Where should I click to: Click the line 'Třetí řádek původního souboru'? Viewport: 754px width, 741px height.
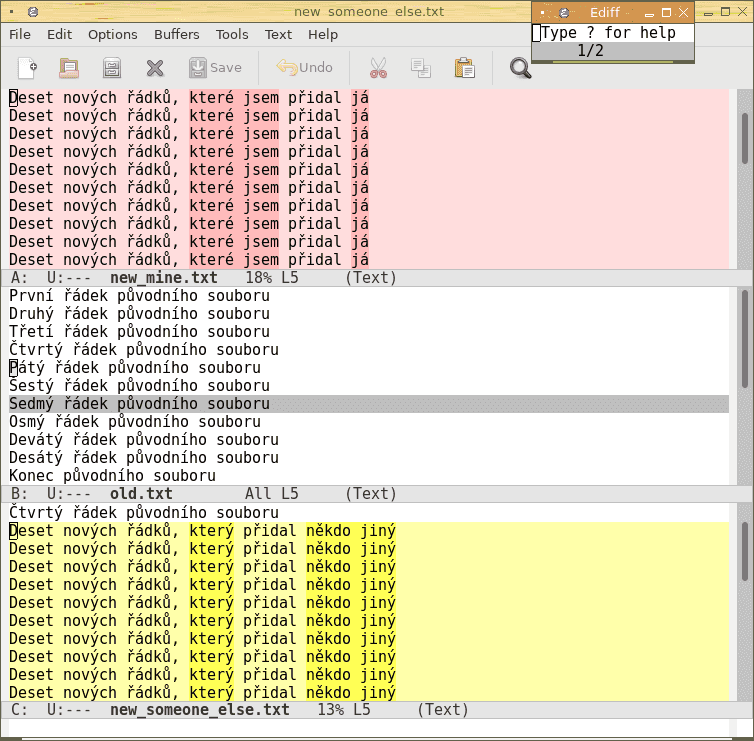pos(139,332)
